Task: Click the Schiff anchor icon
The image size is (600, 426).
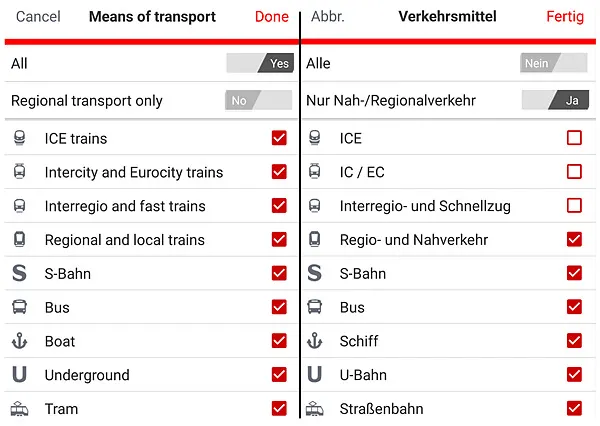Action: (x=314, y=341)
